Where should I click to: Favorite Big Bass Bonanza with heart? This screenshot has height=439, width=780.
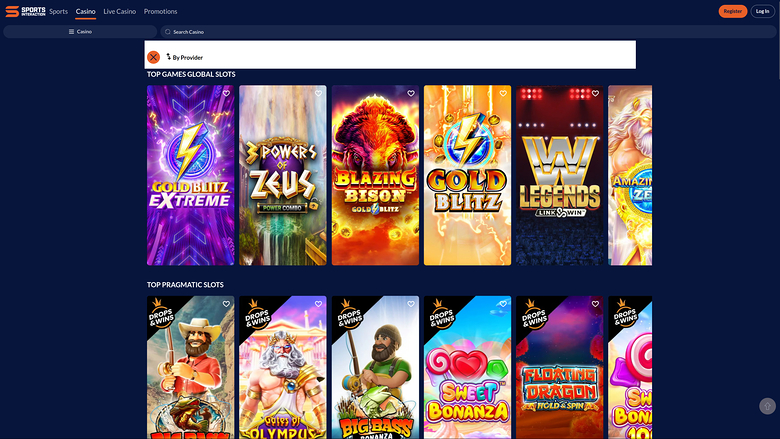point(411,304)
